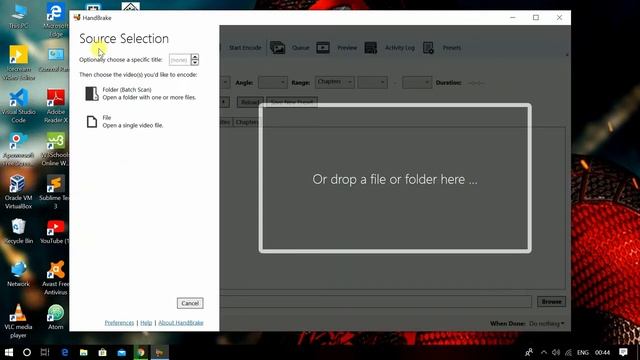Select Control Panel desktop icon
The height and width of the screenshot is (360, 640).
56,60
